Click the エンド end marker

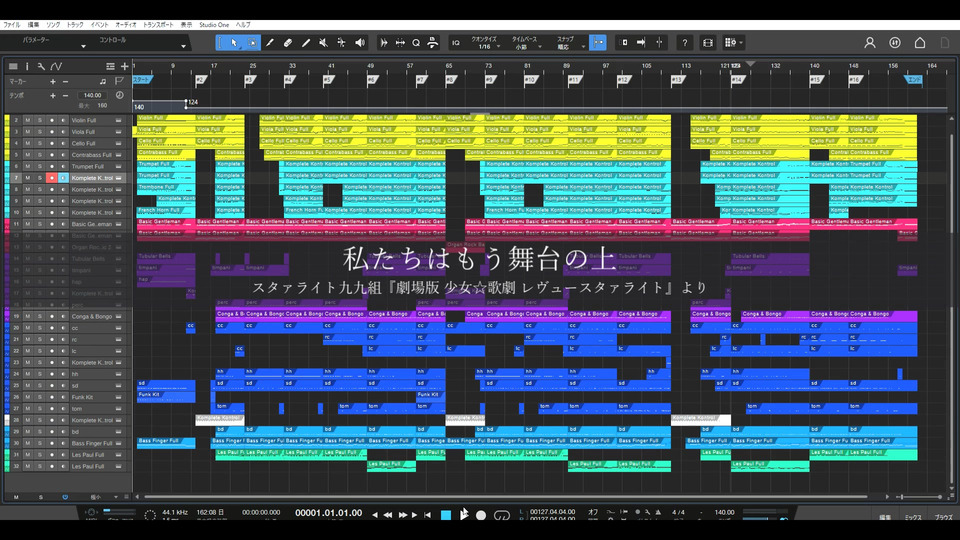[x=913, y=80]
